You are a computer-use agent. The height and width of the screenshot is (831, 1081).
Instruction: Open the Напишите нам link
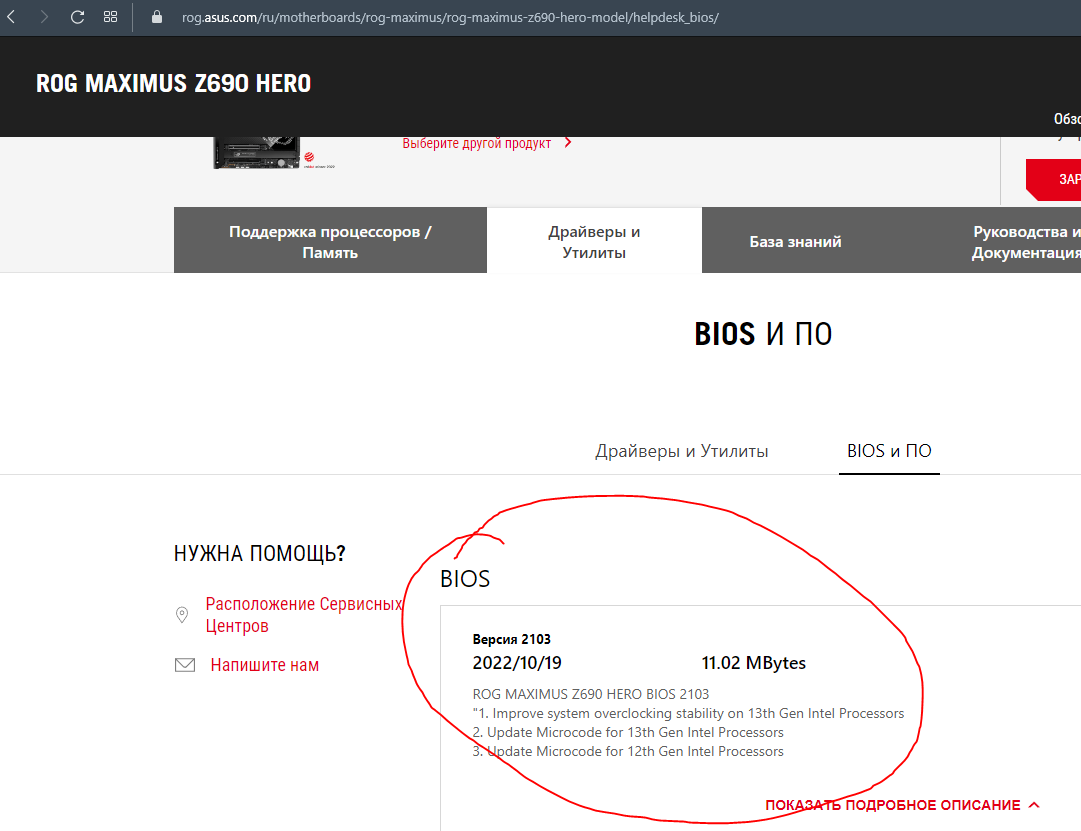(265, 665)
